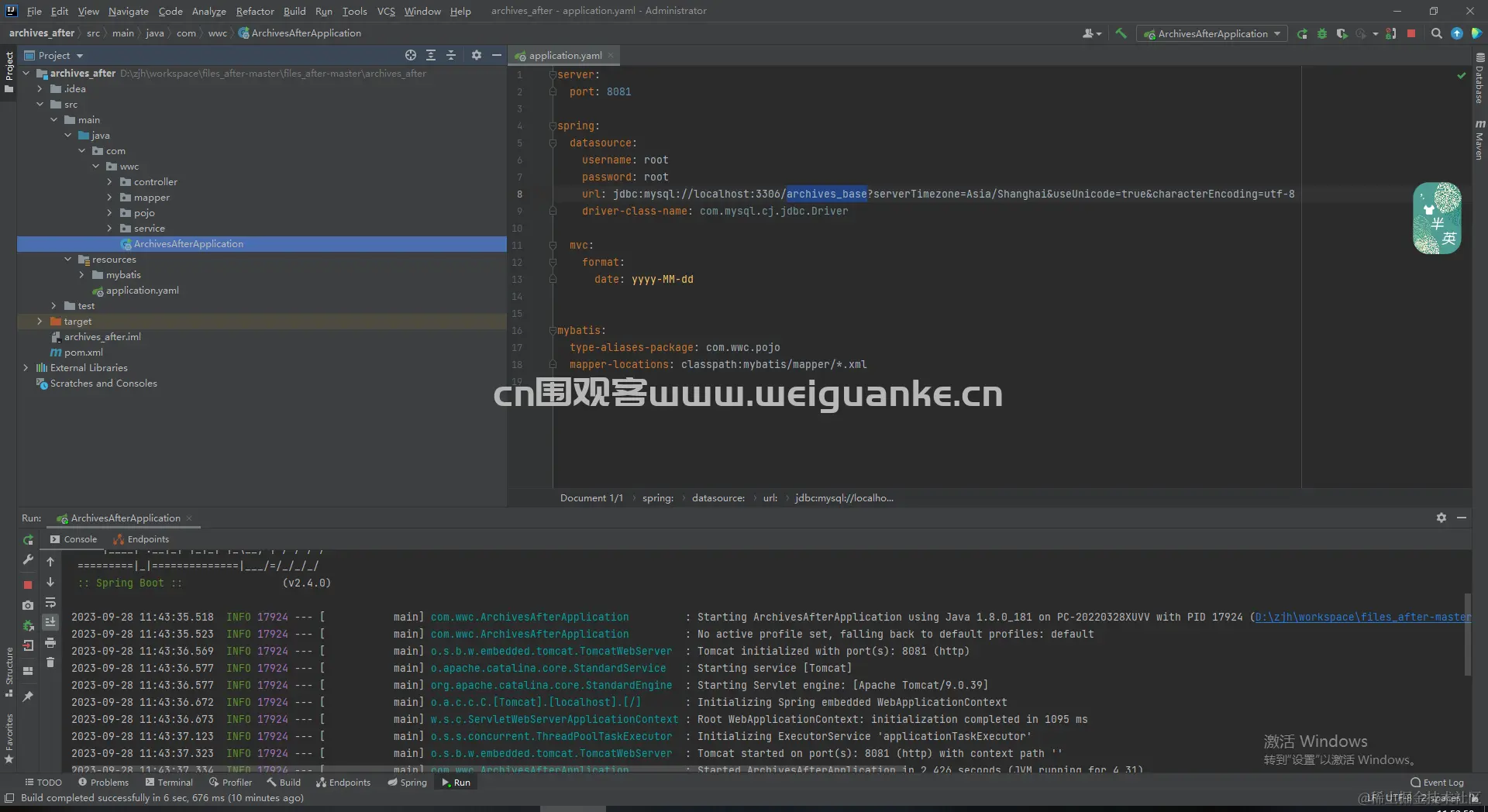1488x812 pixels.
Task: Pin the Run tab
Action: pos(28,696)
